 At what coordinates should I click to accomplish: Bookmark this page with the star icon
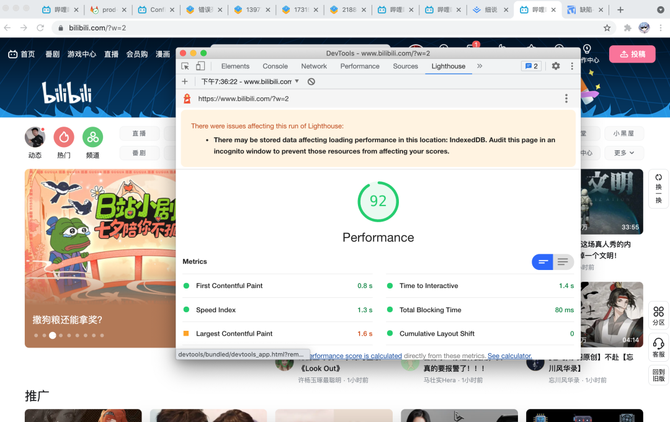[607, 28]
